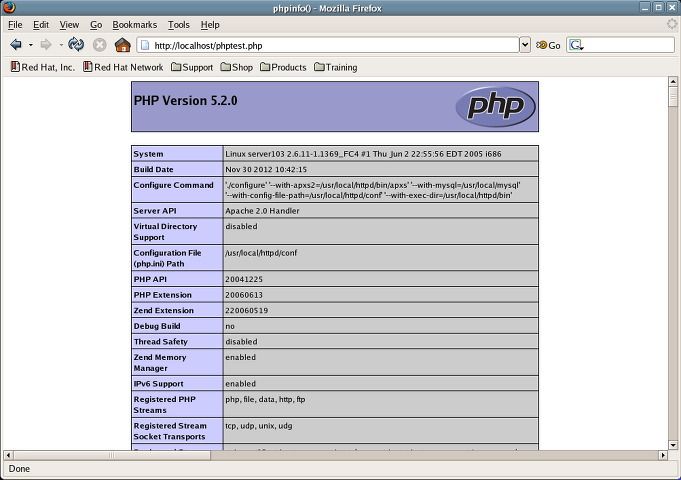Click the page icon in address bar
This screenshot has height=480, width=681.
(x=145, y=45)
